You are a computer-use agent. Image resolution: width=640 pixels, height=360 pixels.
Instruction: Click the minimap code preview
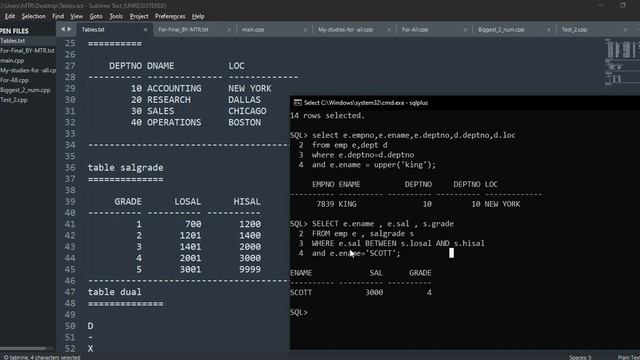point(622,62)
